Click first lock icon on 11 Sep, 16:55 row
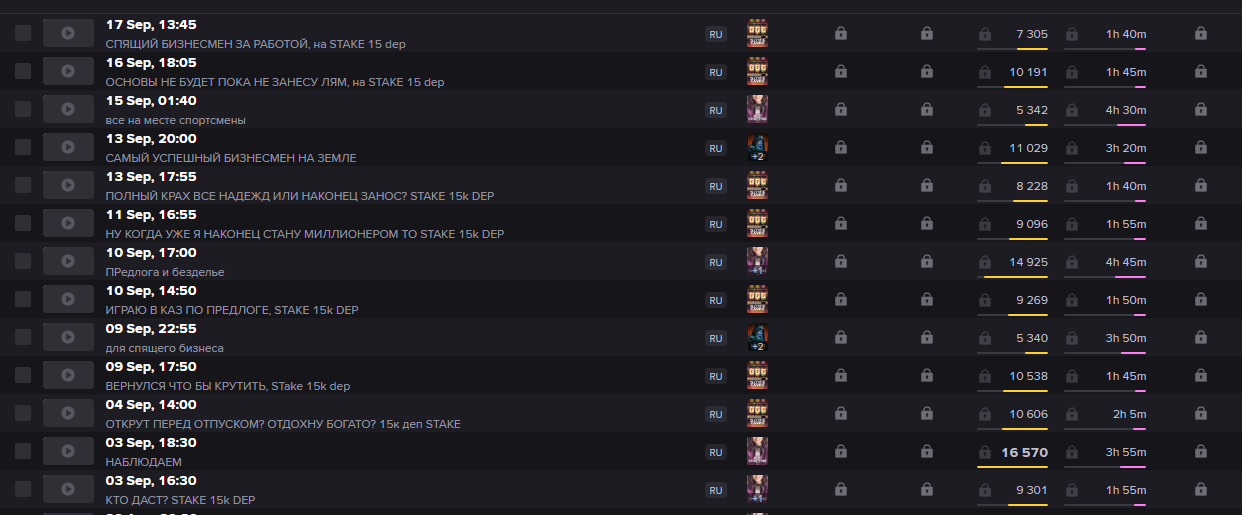The height and width of the screenshot is (515, 1242). 841,224
